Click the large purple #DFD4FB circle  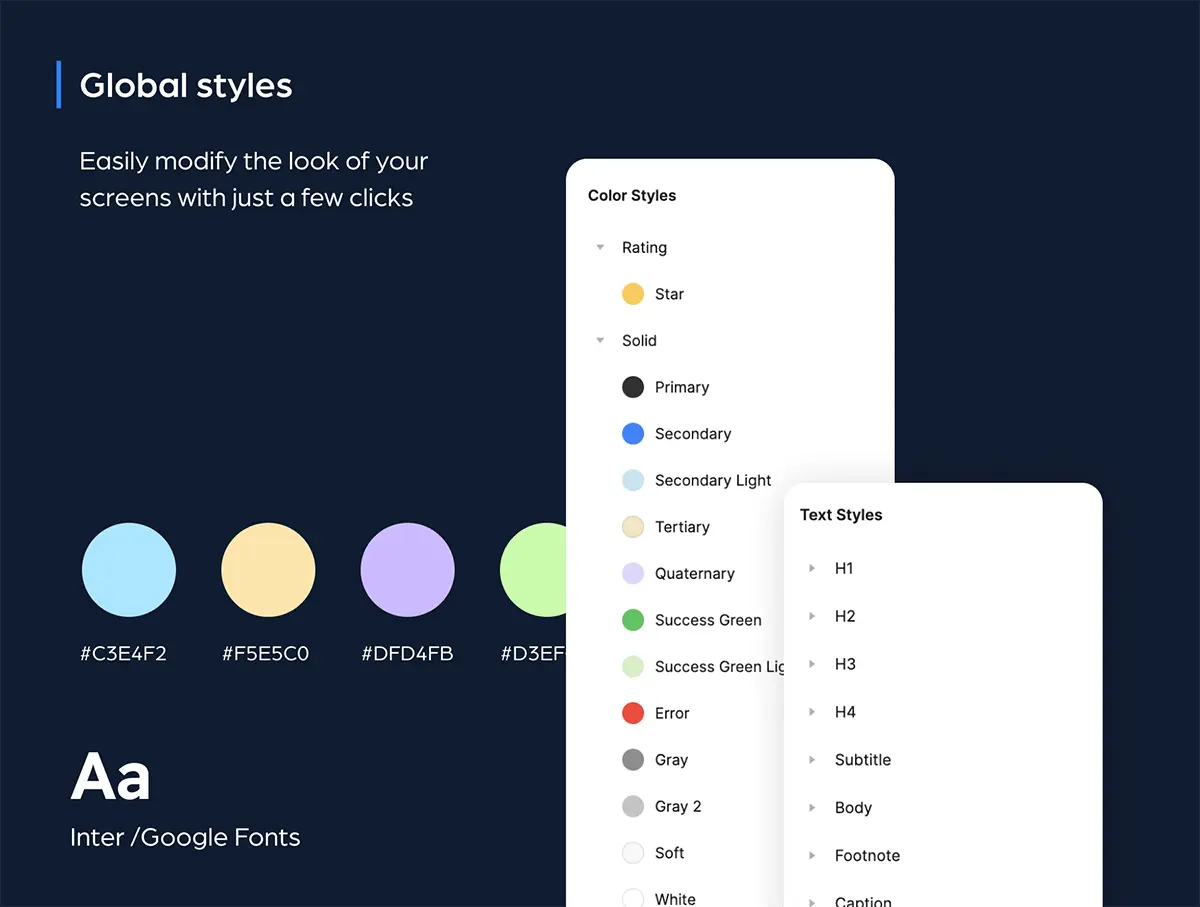[407, 570]
